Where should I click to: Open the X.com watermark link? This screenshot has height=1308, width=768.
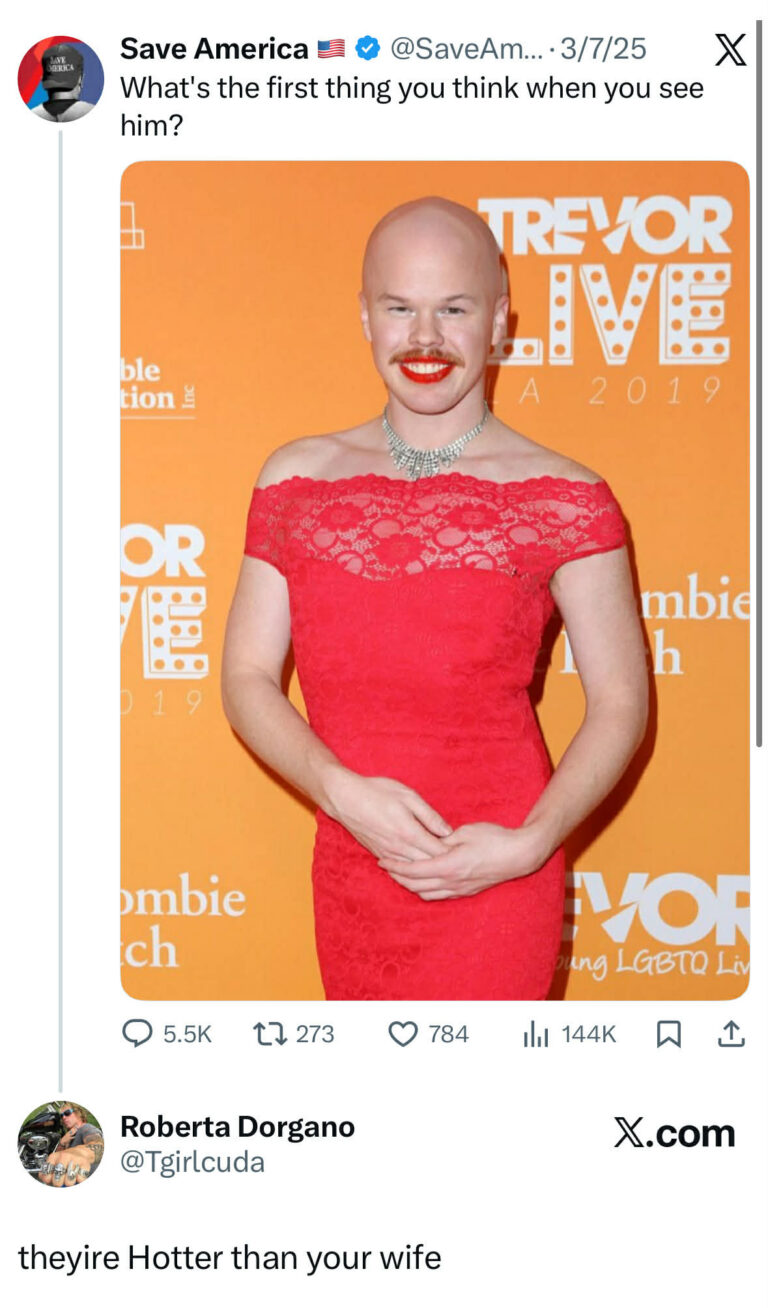coord(674,1133)
